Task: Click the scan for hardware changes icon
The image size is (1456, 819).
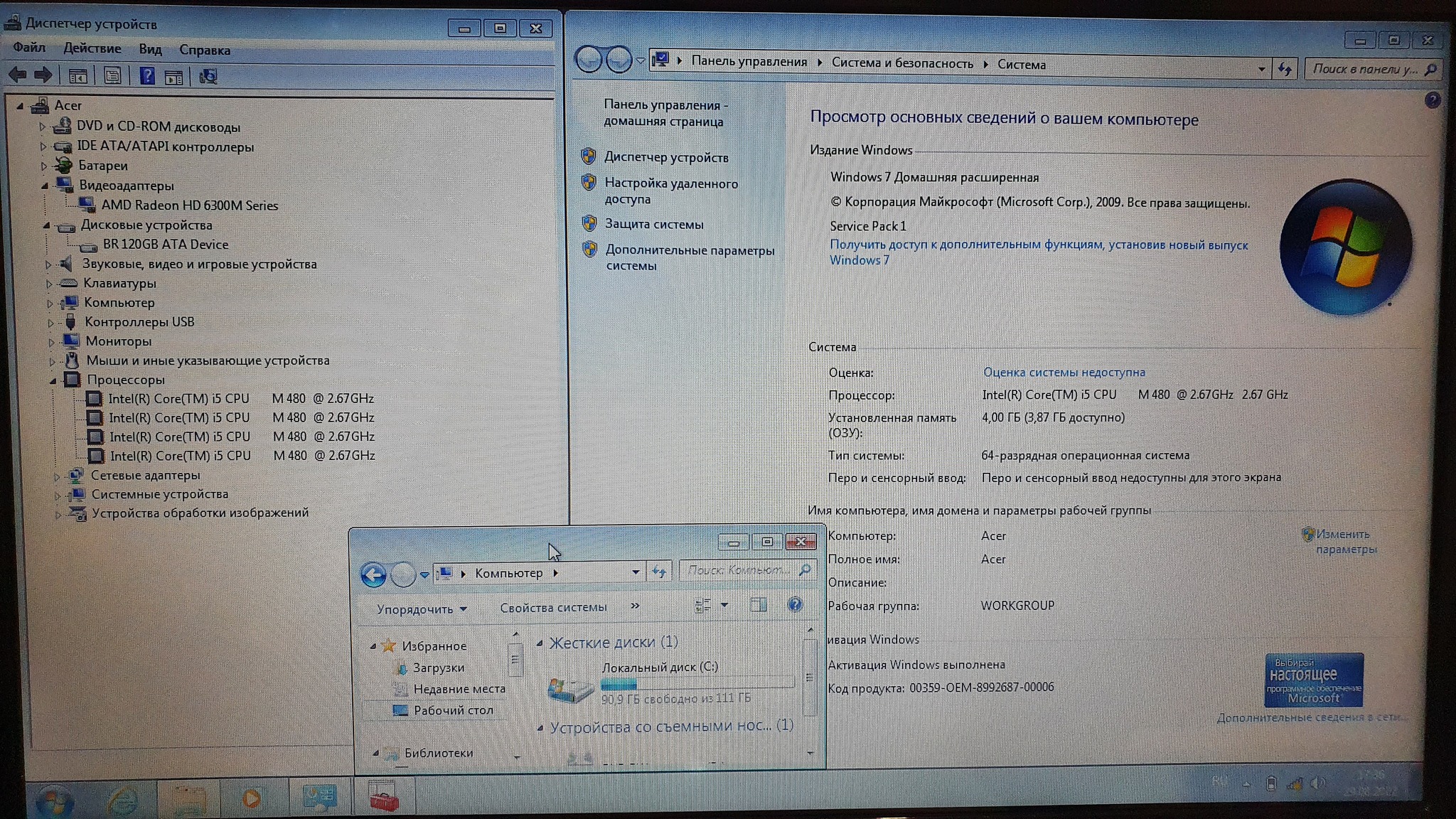Action: [208, 76]
